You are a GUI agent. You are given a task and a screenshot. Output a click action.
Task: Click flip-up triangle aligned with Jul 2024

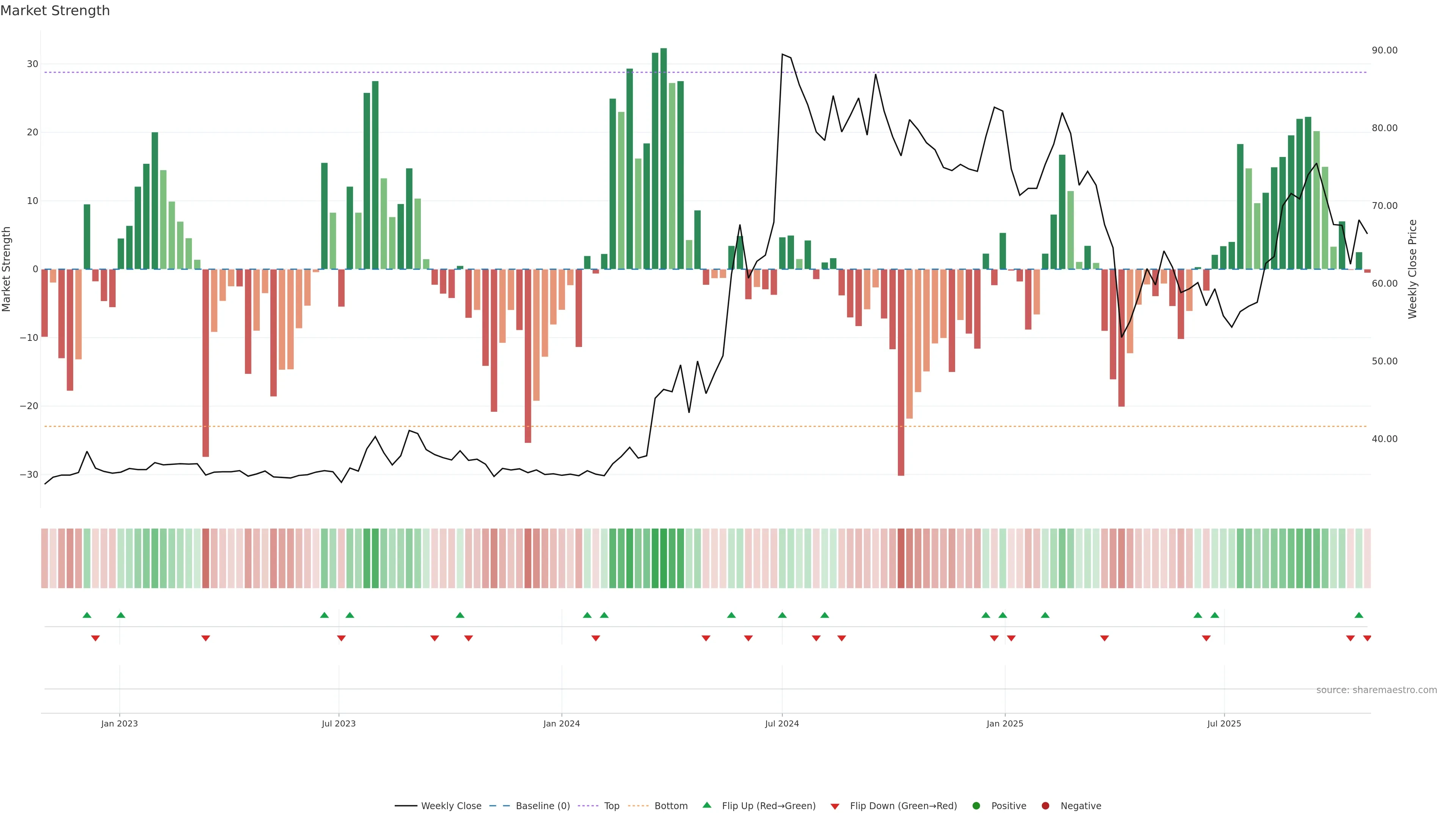click(x=782, y=615)
